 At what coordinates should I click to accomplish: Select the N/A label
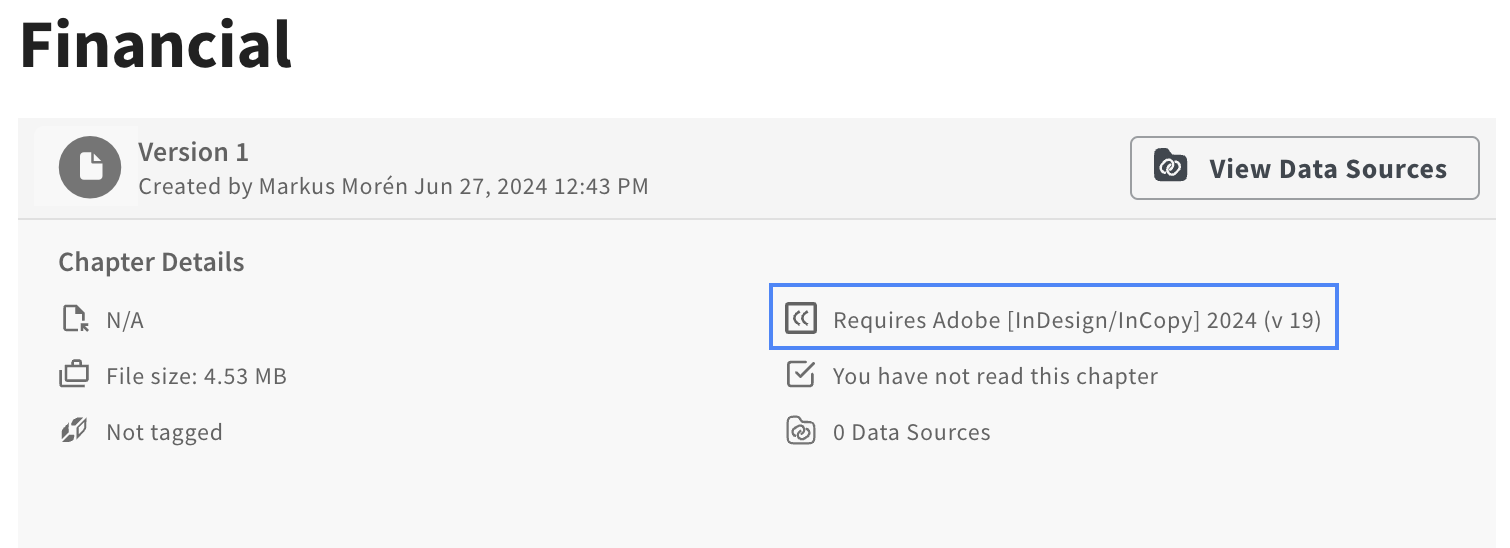[x=125, y=321]
